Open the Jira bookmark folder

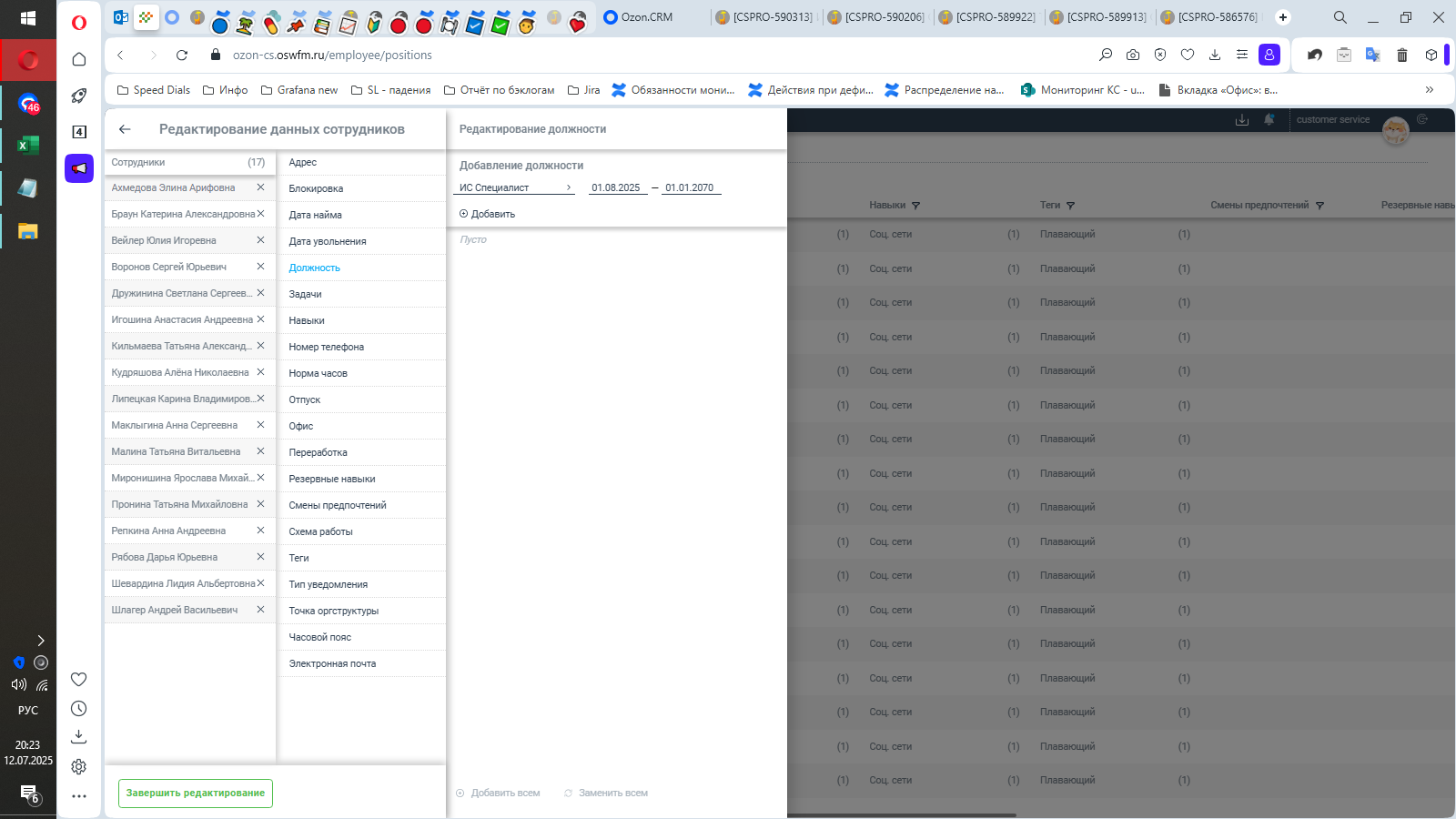583,90
